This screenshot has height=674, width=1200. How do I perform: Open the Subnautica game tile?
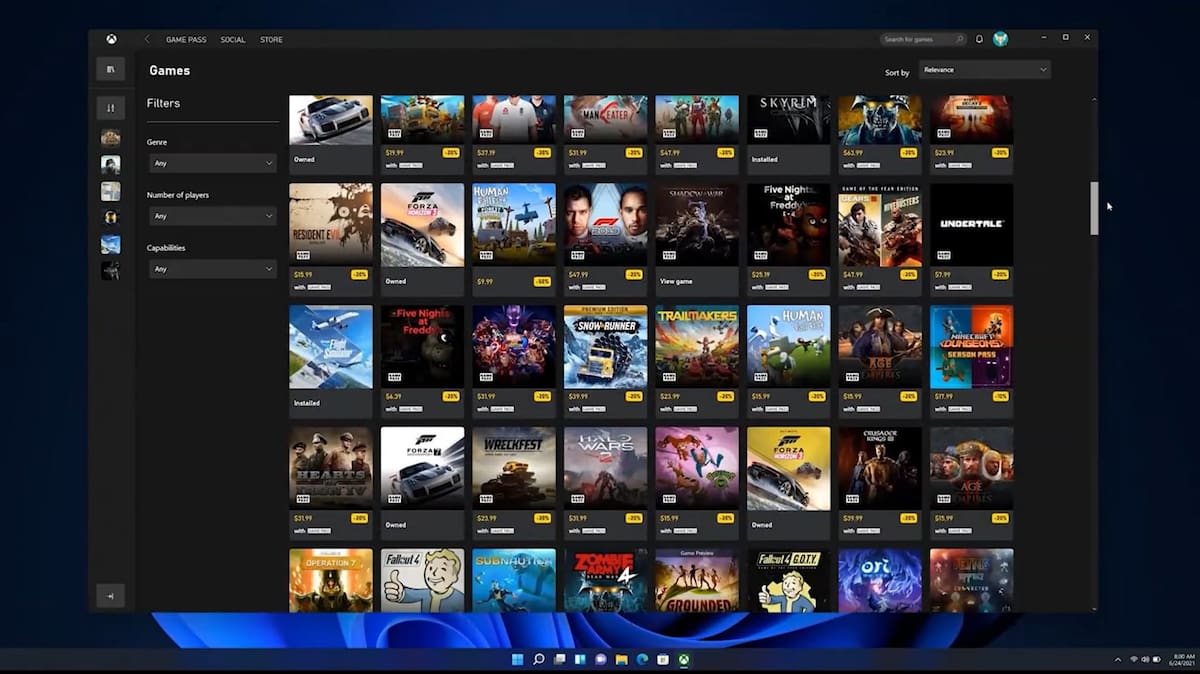(514, 580)
